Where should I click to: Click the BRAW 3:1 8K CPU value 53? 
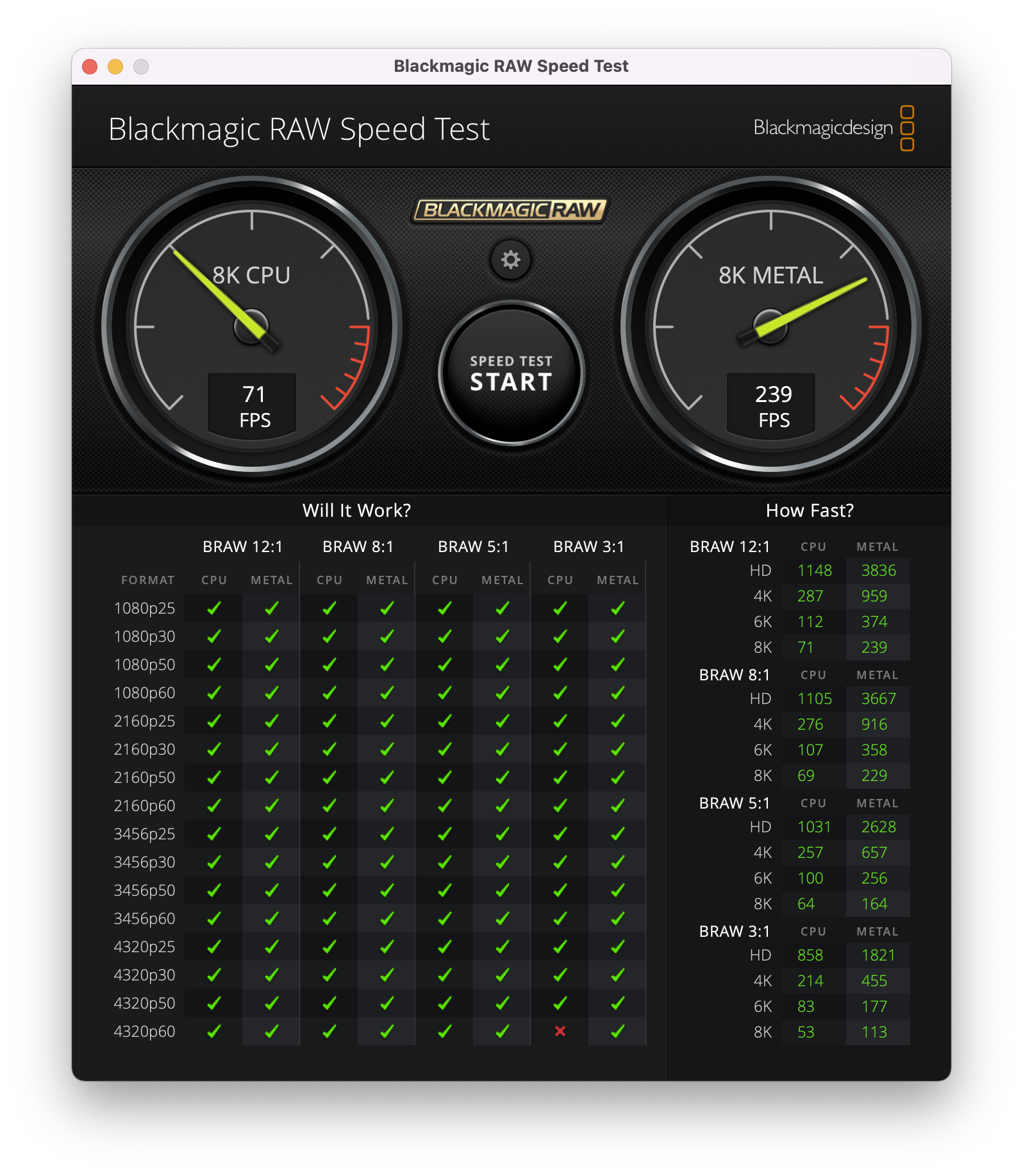pyautogui.click(x=806, y=1032)
